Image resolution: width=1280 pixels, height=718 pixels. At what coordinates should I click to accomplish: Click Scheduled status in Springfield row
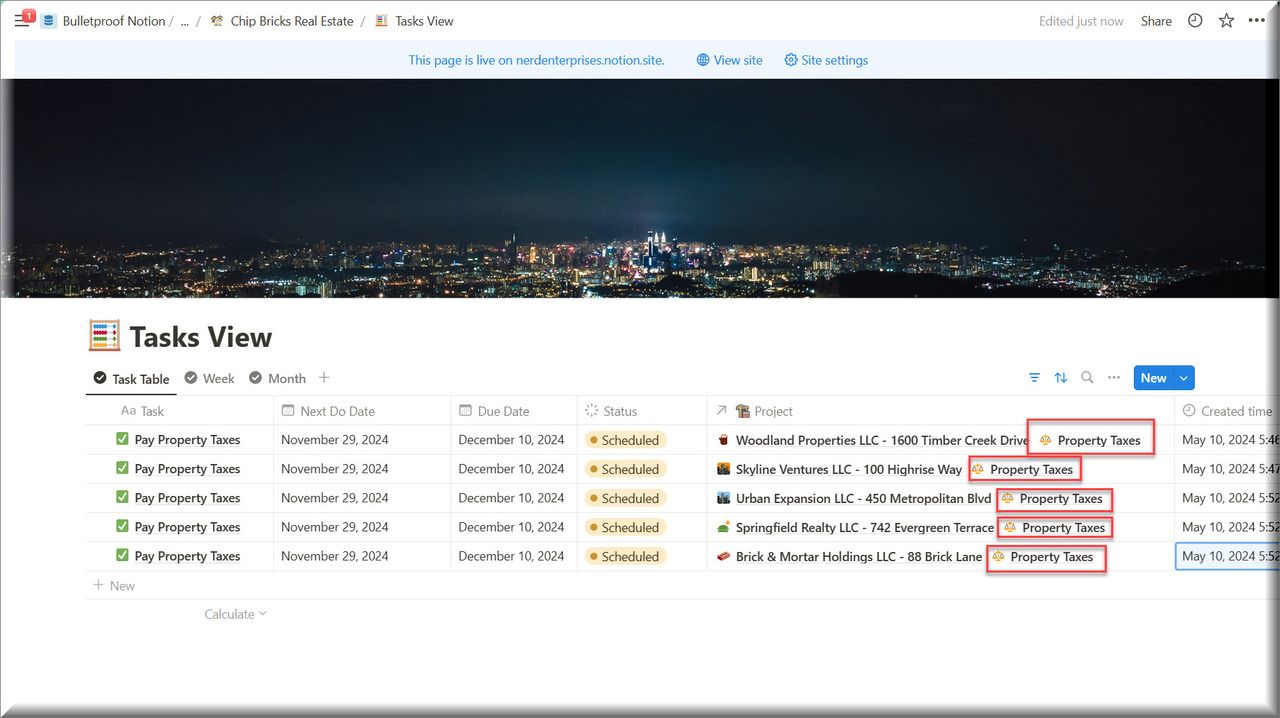[x=625, y=527]
